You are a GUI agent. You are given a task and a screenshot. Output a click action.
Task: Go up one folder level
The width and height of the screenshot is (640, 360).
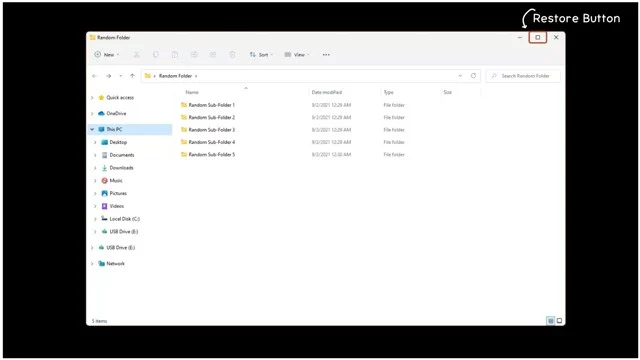point(132,76)
